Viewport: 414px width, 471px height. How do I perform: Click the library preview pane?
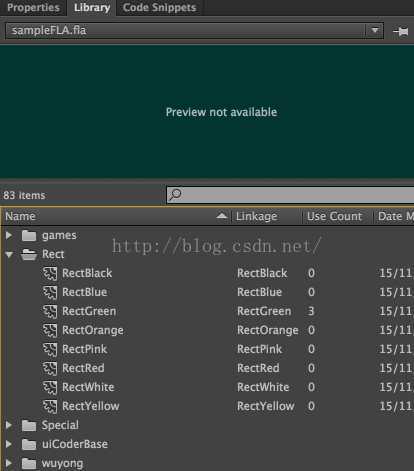pos(207,112)
